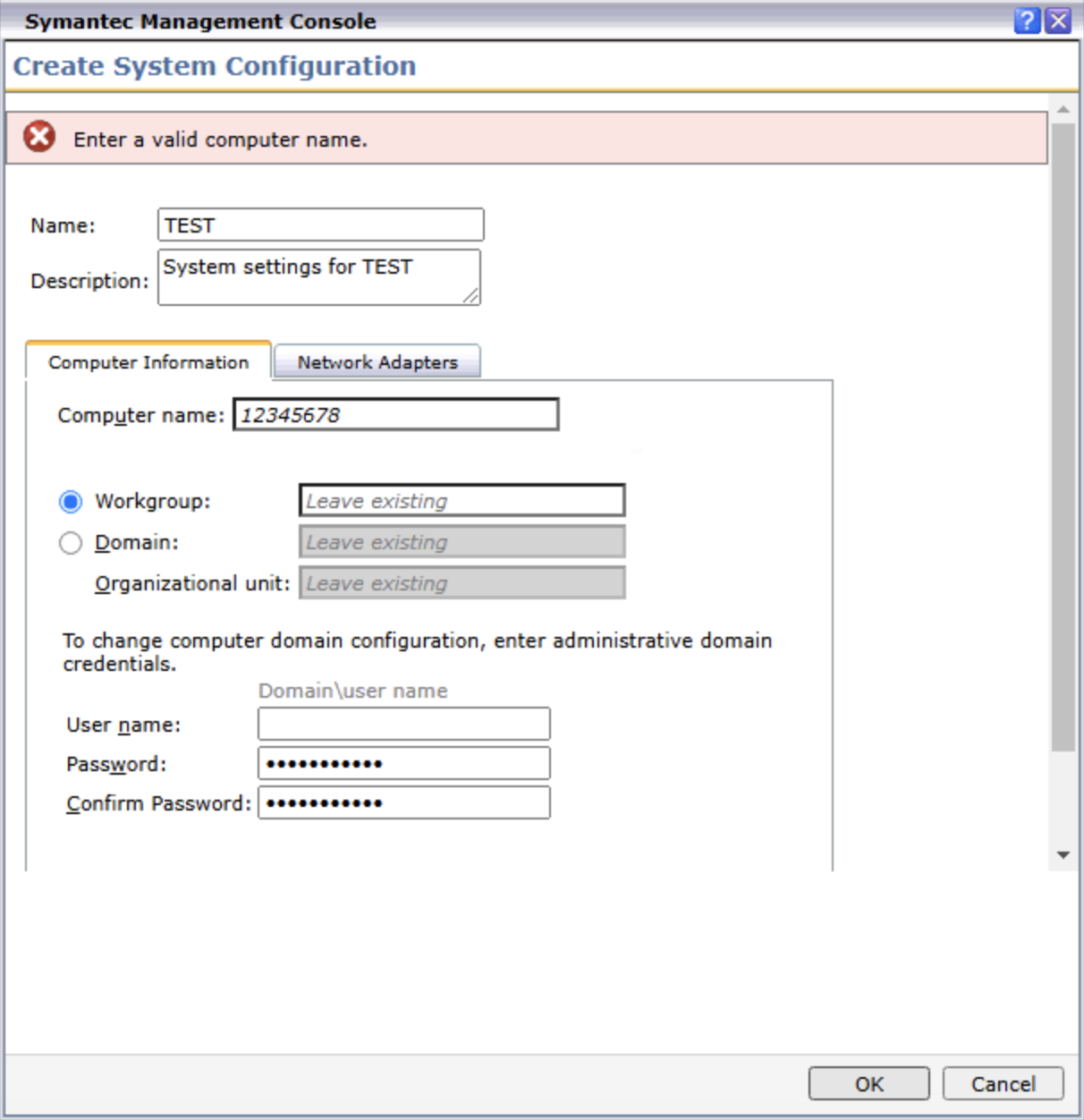Click the Confirm Password field
1084x1120 pixels.
click(404, 802)
